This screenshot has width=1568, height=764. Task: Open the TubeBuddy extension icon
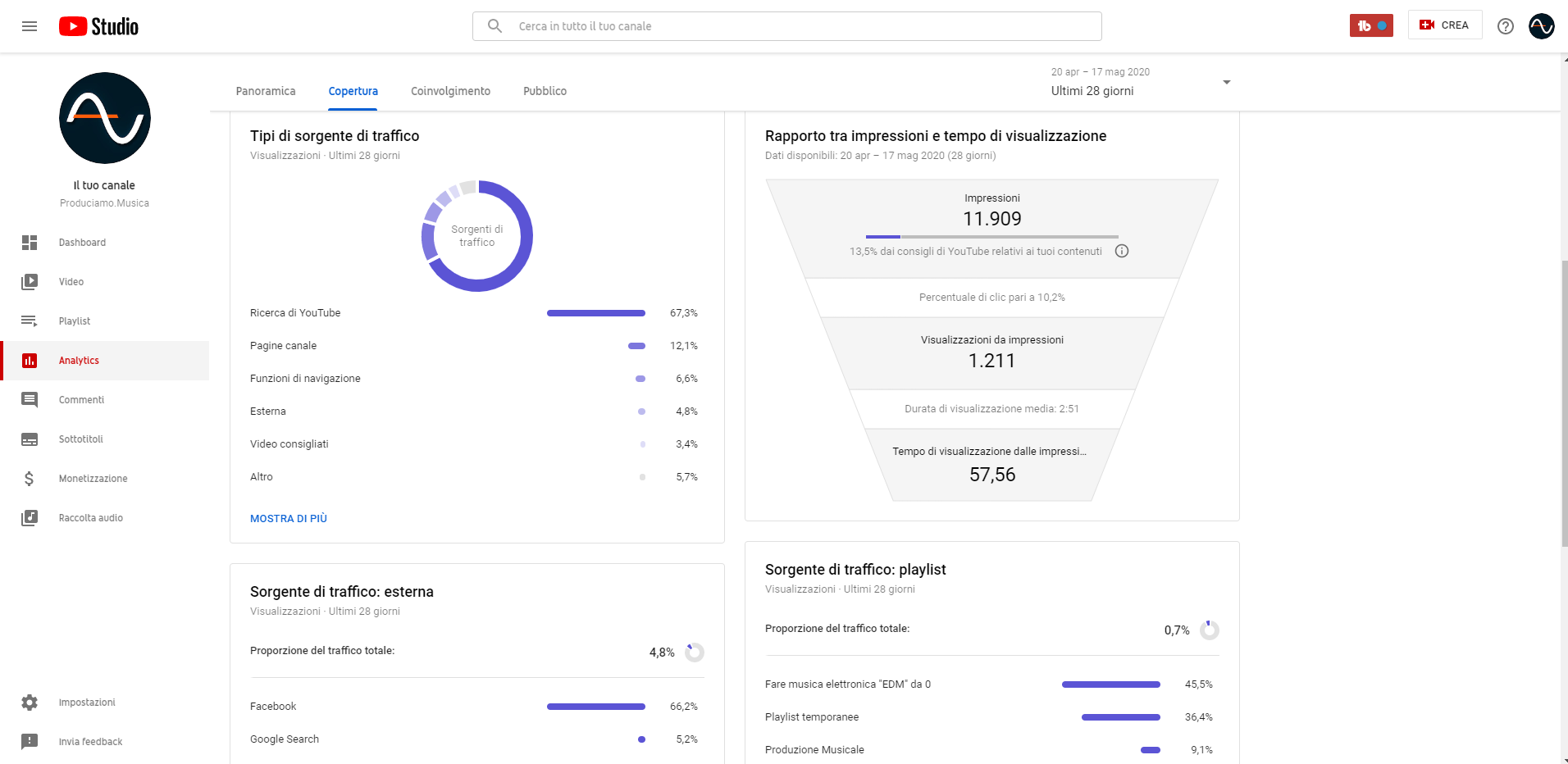tap(1371, 25)
